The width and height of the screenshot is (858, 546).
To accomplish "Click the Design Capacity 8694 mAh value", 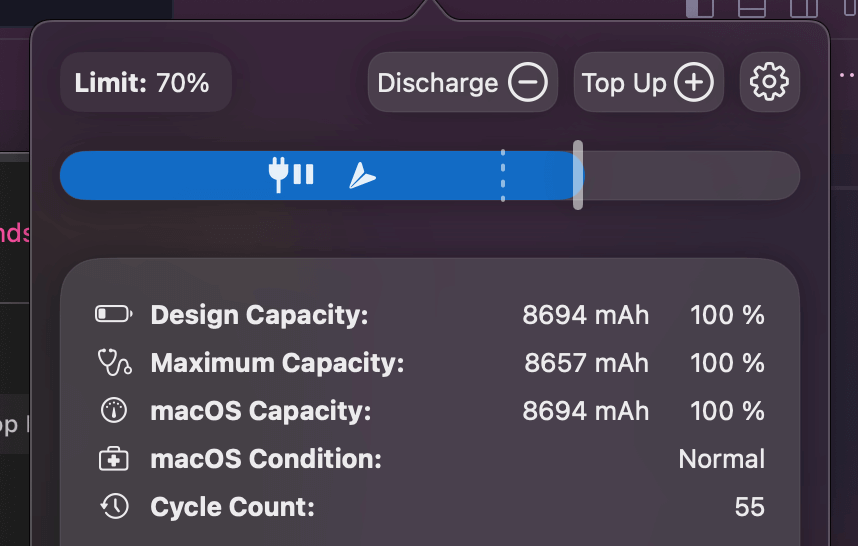I will click(585, 315).
